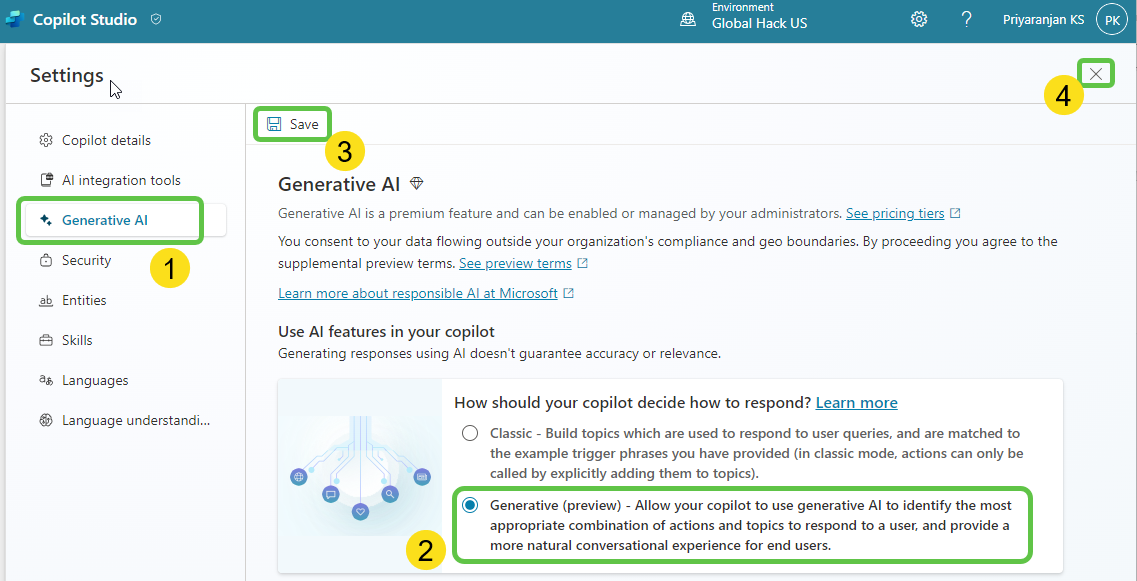Click the PK user avatar

(x=1111, y=18)
